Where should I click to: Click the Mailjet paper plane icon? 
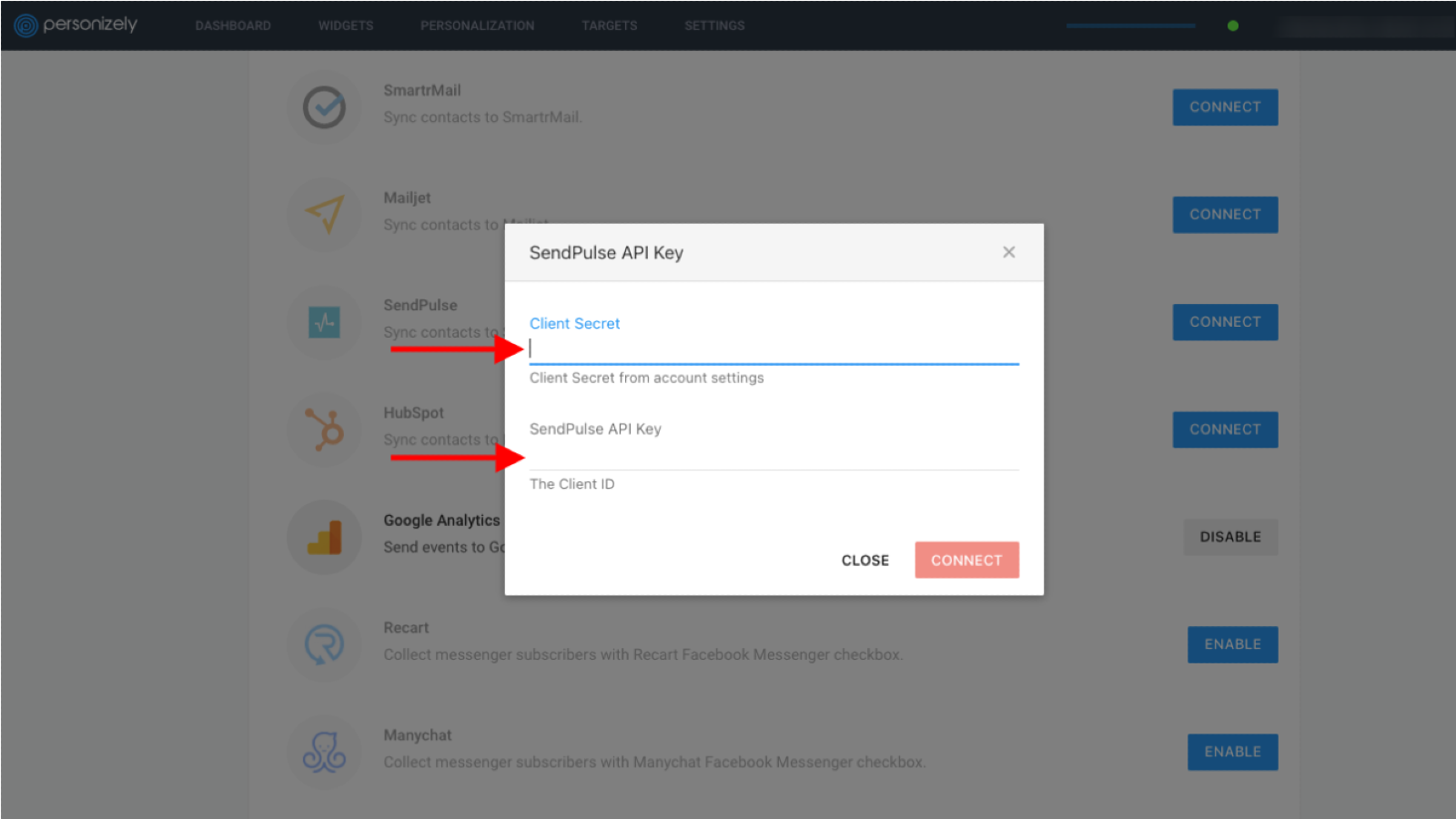[324, 215]
